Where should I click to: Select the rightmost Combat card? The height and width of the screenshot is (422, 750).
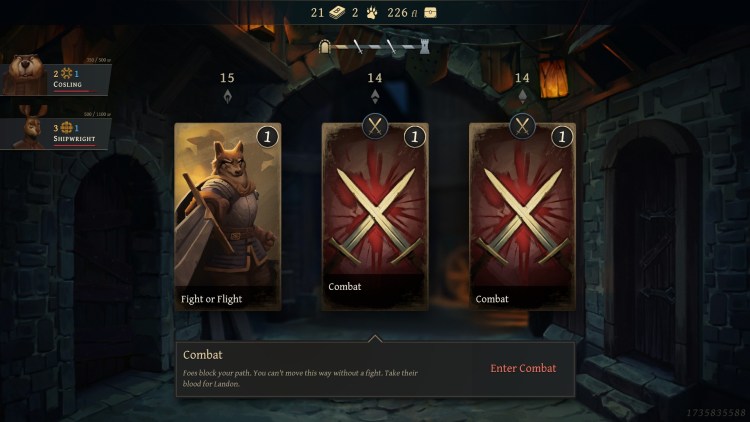522,216
